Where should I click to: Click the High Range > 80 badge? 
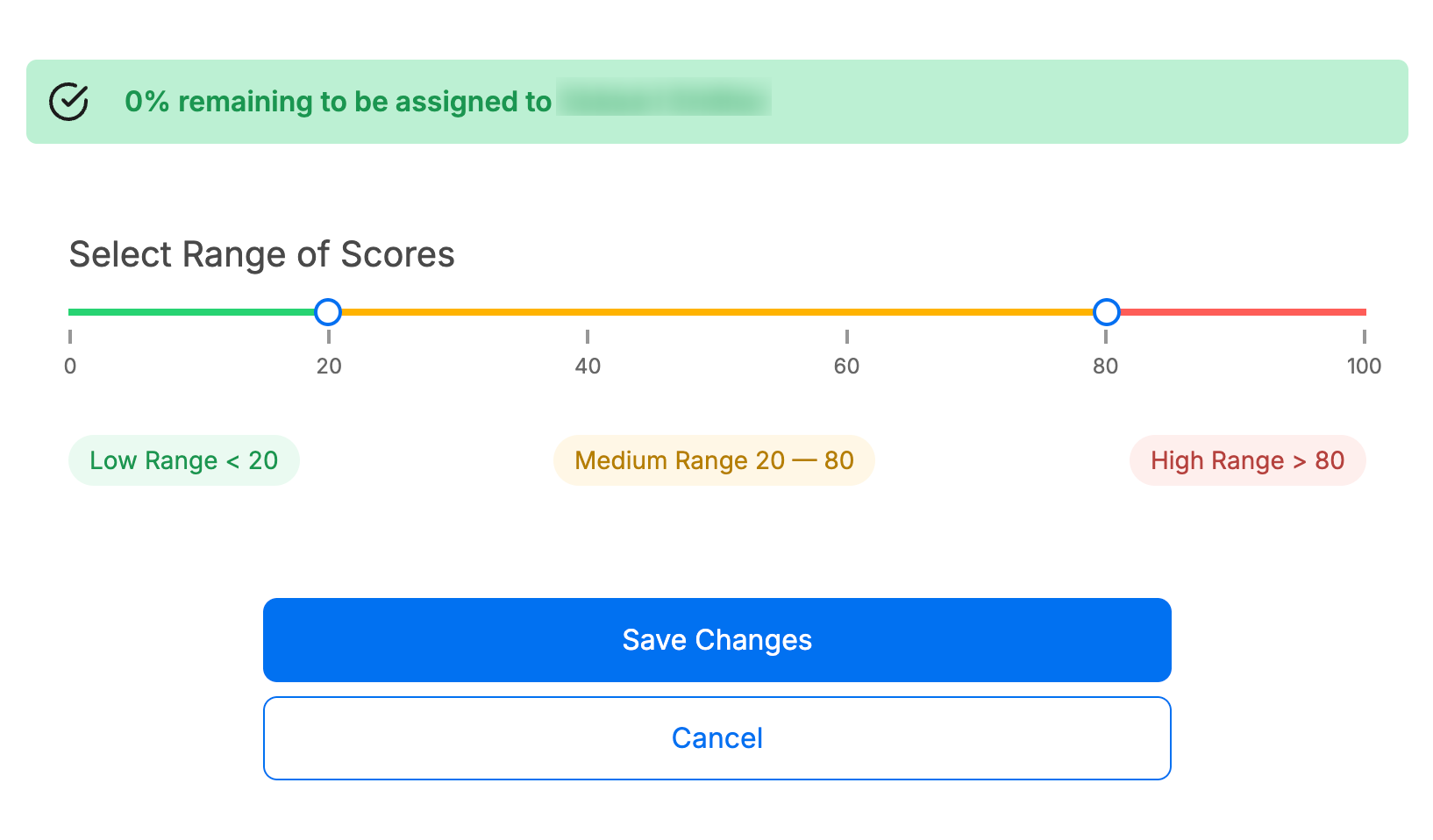point(1247,460)
